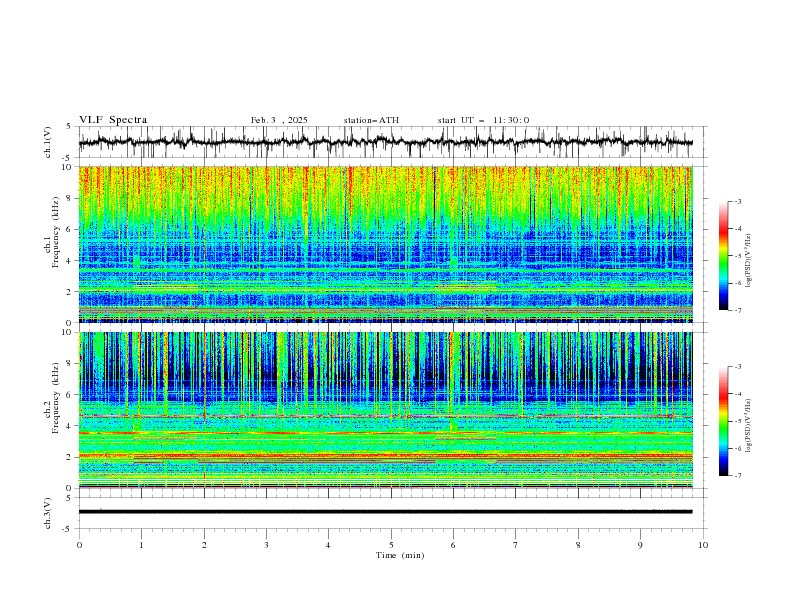Click the time axis tick label "6"
The width and height of the screenshot is (792, 612).
(x=453, y=545)
